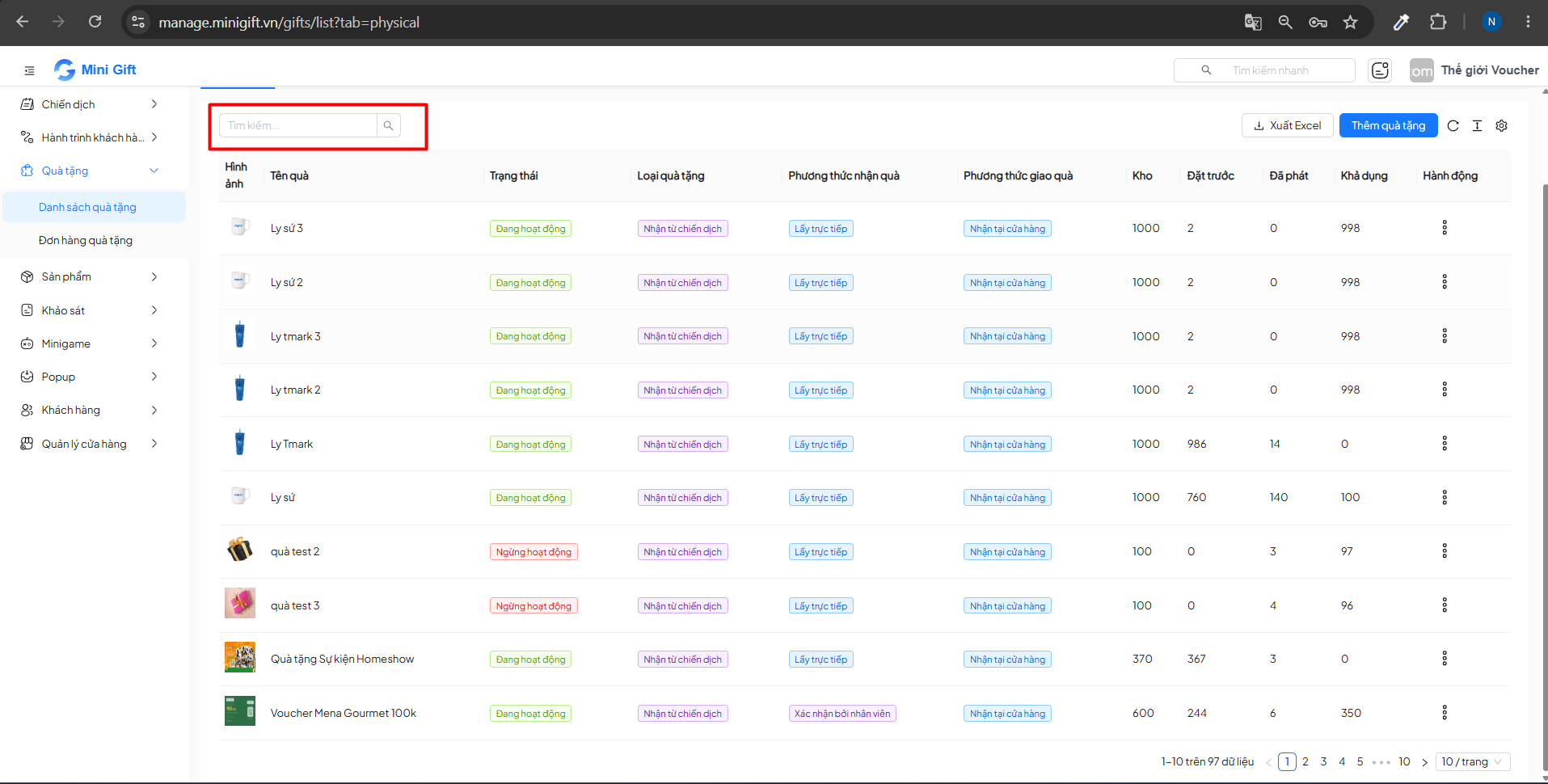This screenshot has width=1548, height=784.
Task: Collapse the sidebar menu hamburger icon
Action: (30, 70)
